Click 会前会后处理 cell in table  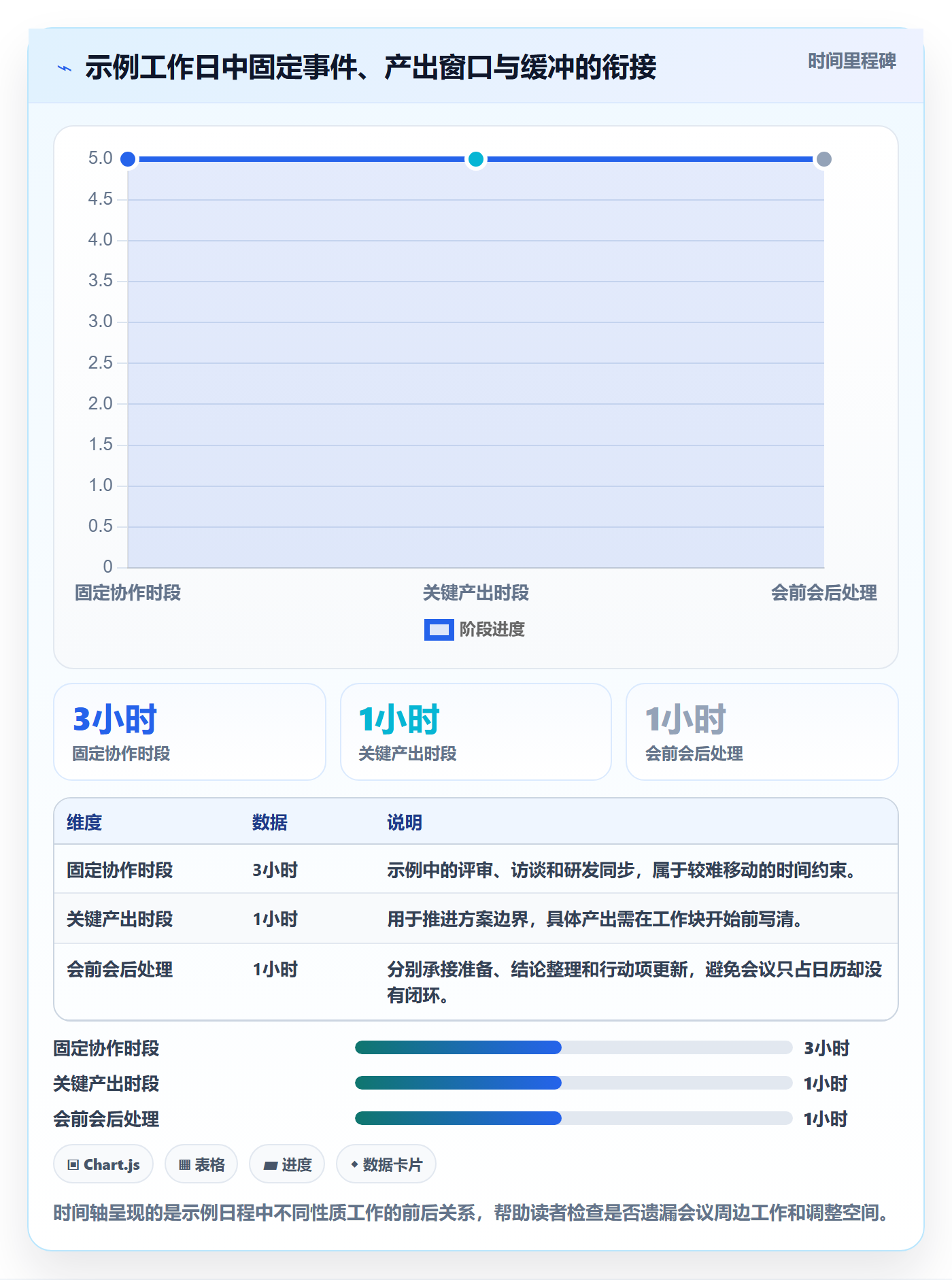120,969
